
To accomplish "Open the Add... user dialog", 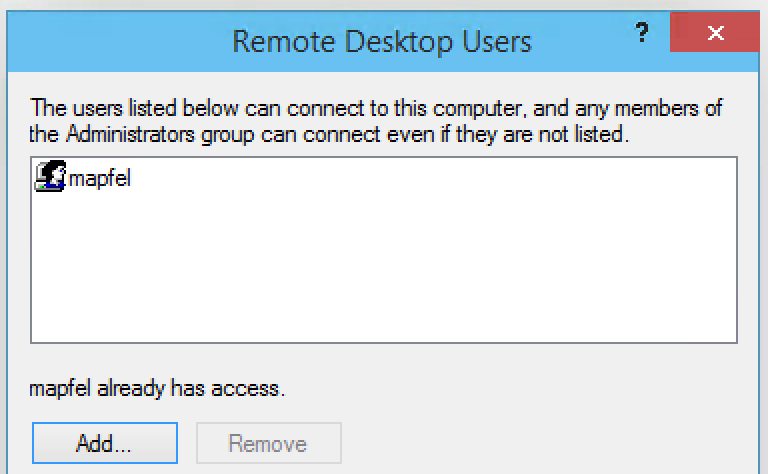I will [105, 443].
